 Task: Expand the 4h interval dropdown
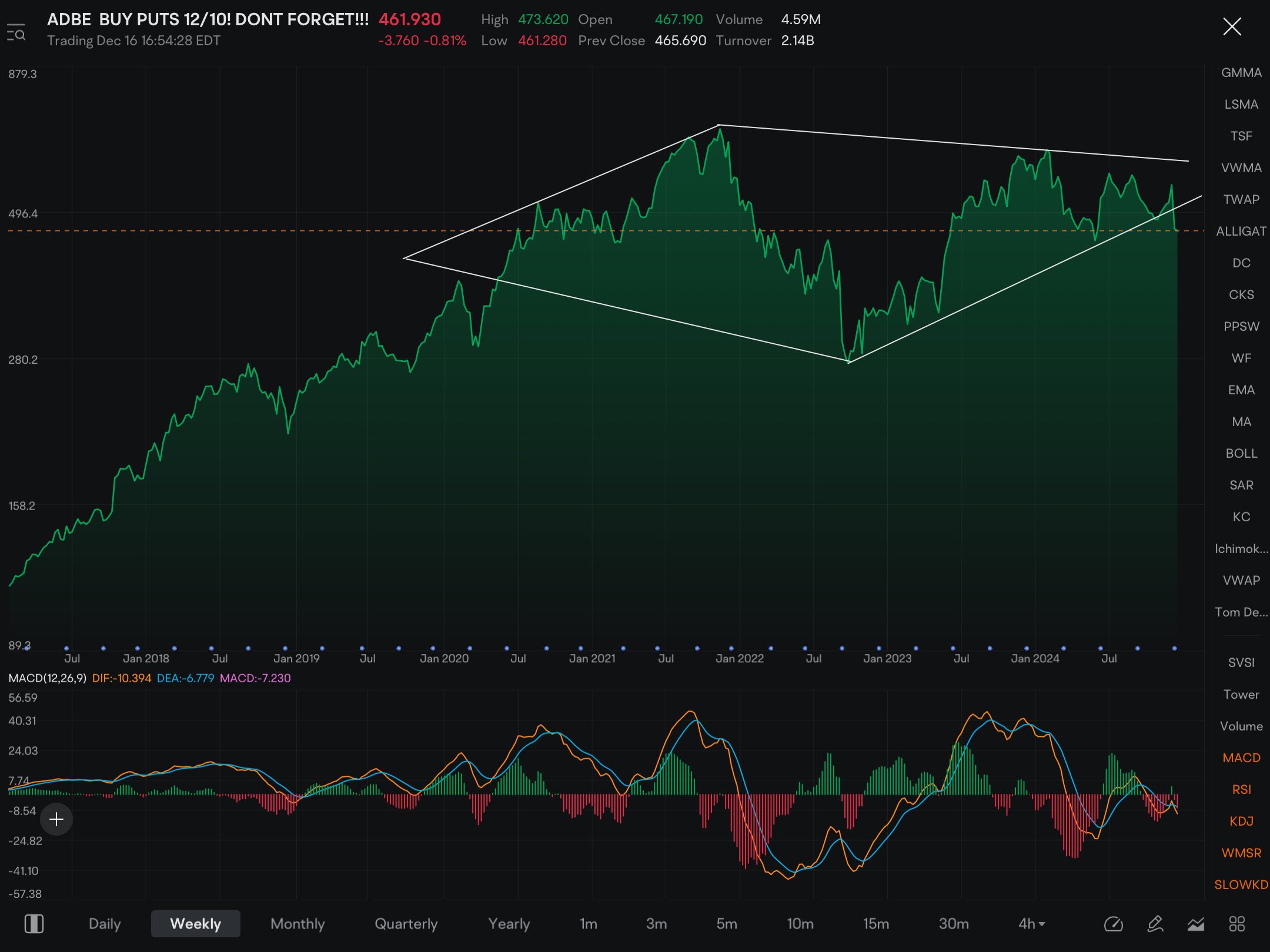(1032, 924)
